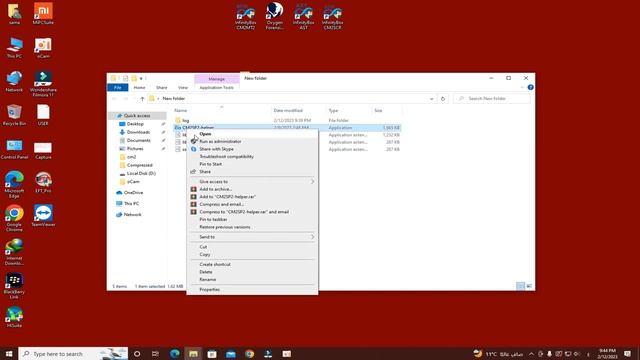This screenshot has height=360, width=640.
Task: Click the Windows Start button
Action: tap(9, 354)
